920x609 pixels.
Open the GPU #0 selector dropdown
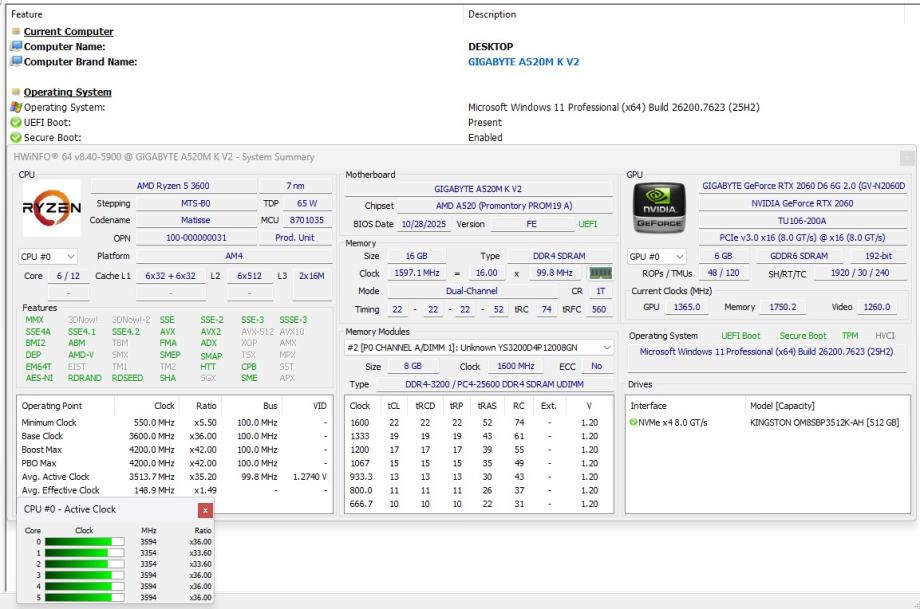[657, 256]
